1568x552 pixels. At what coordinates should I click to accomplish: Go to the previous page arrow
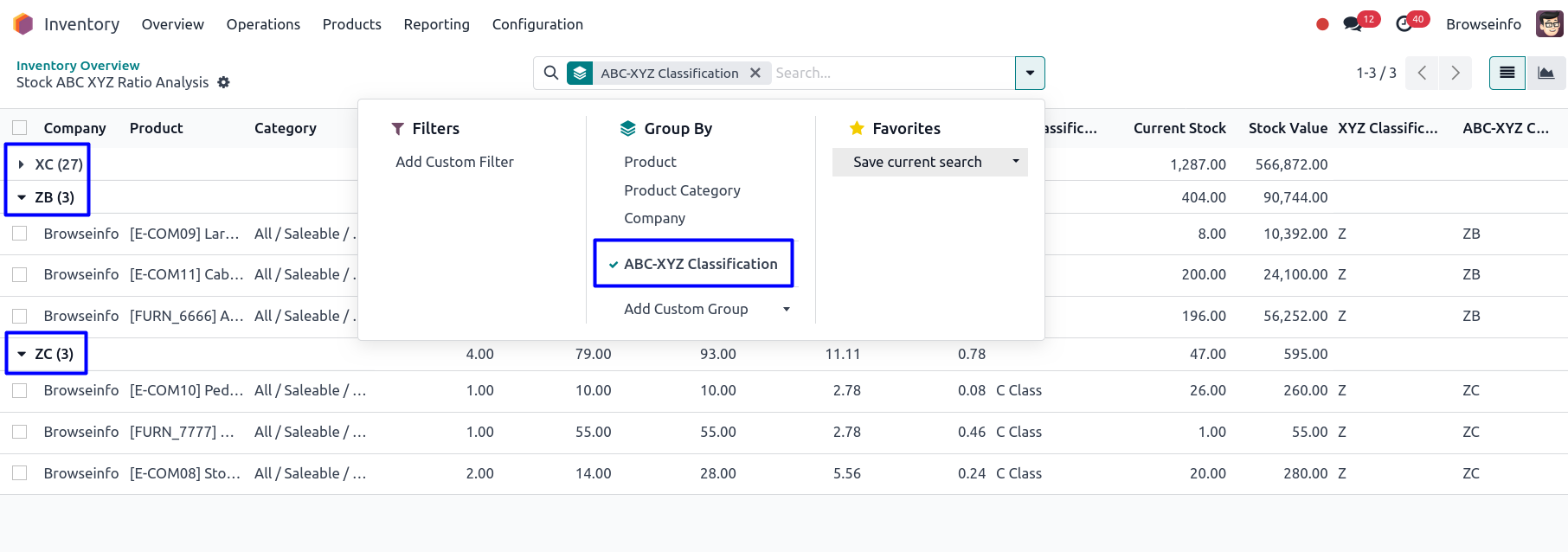coord(1422,74)
